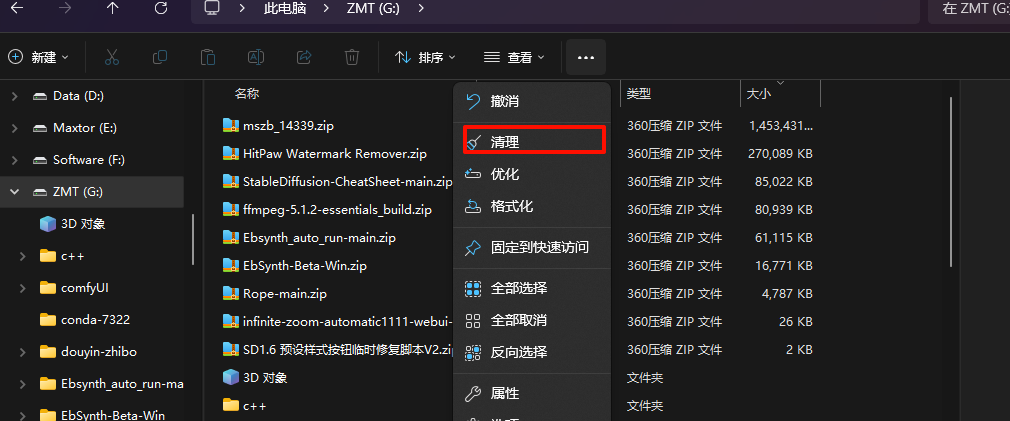Click the Refresh icon in navigation bar

pyautogui.click(x=161, y=9)
